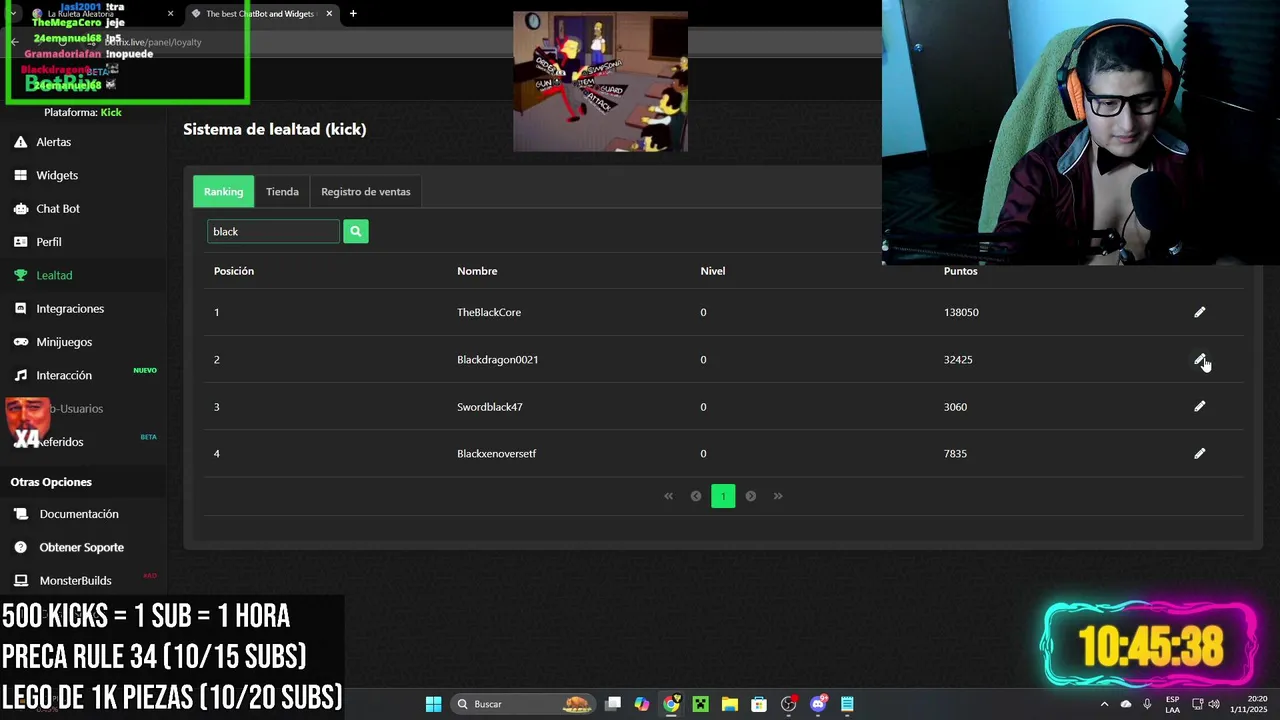
Task: Open Chrome in the taskbar
Action: pyautogui.click(x=671, y=704)
